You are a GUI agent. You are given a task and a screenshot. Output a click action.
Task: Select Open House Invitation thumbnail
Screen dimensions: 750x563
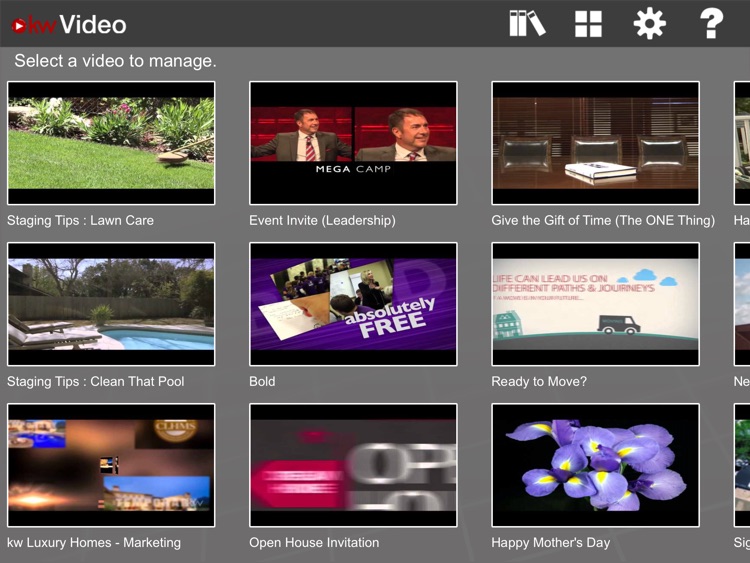pyautogui.click(x=353, y=465)
